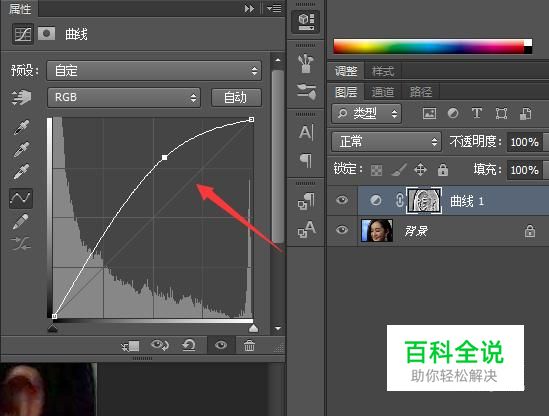Image resolution: width=549 pixels, height=416 pixels.
Task: Toggle adjustment layer visibility in Properties panel
Action: [221, 346]
